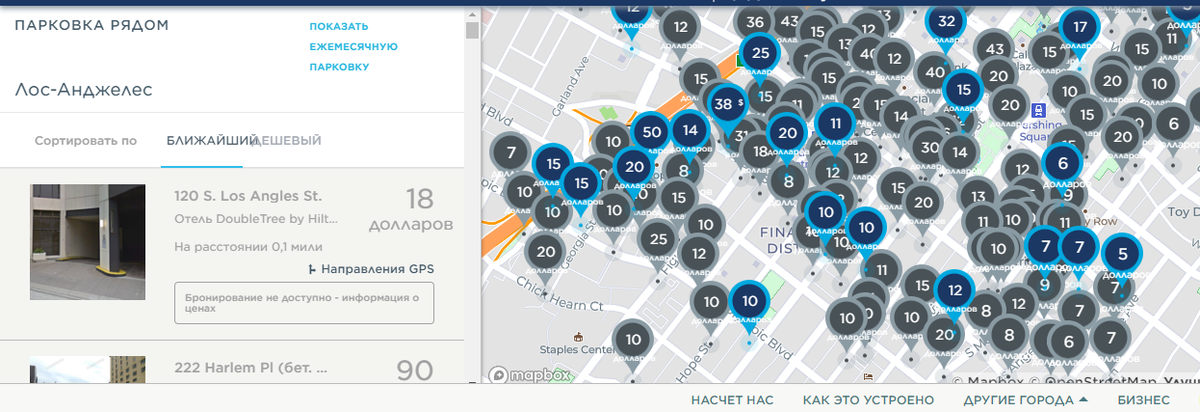This screenshot has width=1200, height=412.
Task: Click ПОКАЗАТЬ ЕЖЕМЕСЯЧНУЮ ПАРКОВКУ link
Action: tap(354, 47)
